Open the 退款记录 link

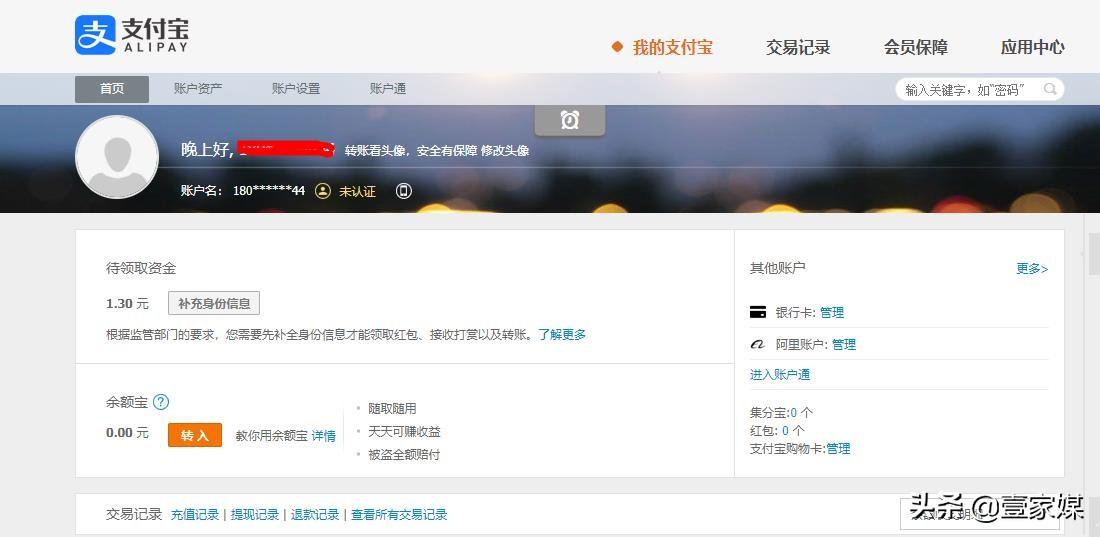pyautogui.click(x=316, y=515)
